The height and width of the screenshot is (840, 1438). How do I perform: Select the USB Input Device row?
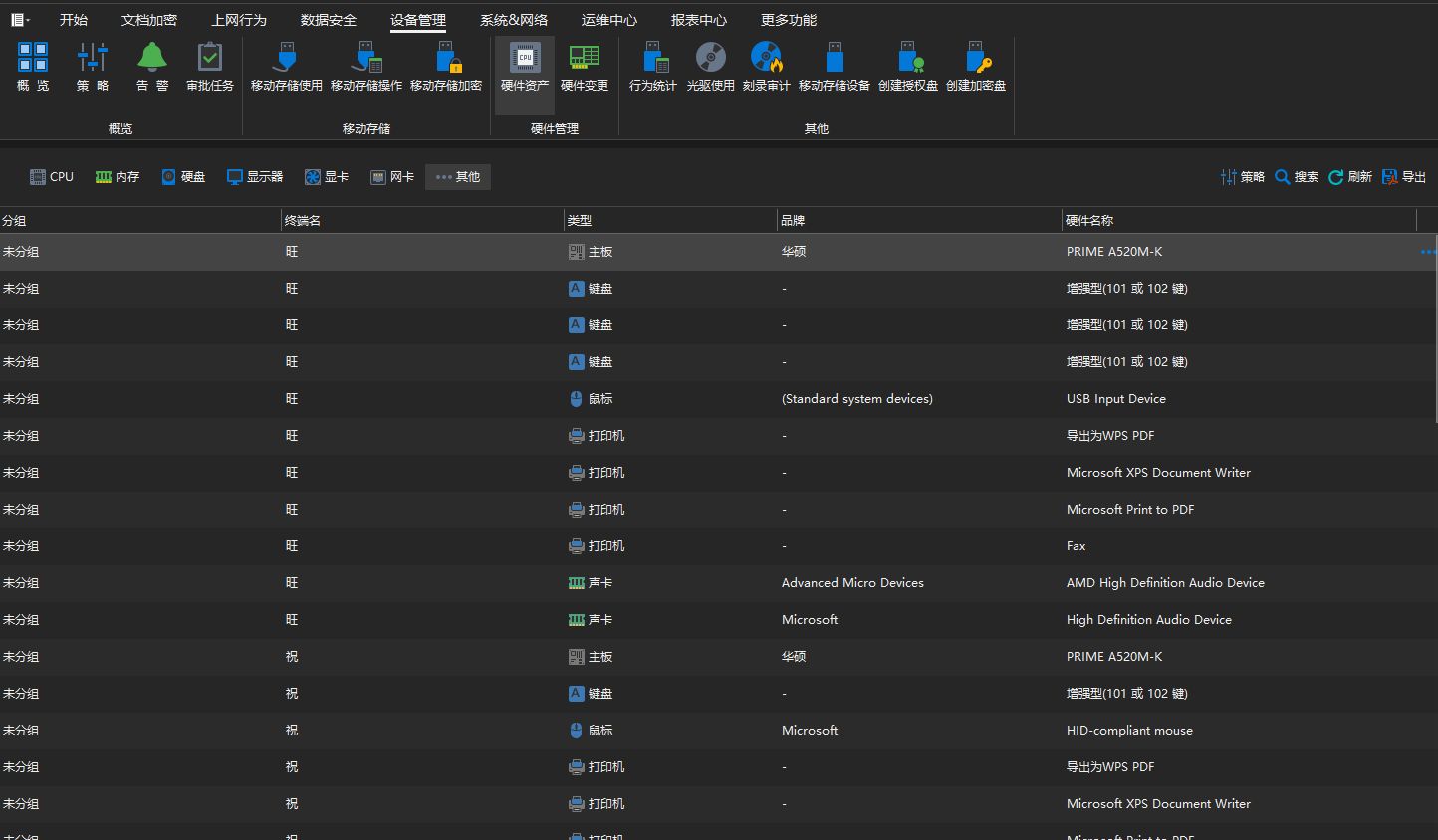coord(719,399)
